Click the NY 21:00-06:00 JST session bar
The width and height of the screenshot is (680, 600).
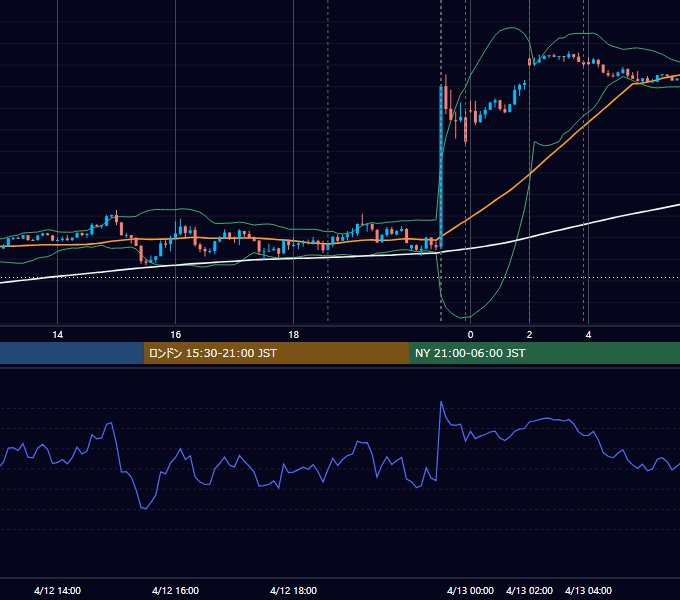coord(544,353)
